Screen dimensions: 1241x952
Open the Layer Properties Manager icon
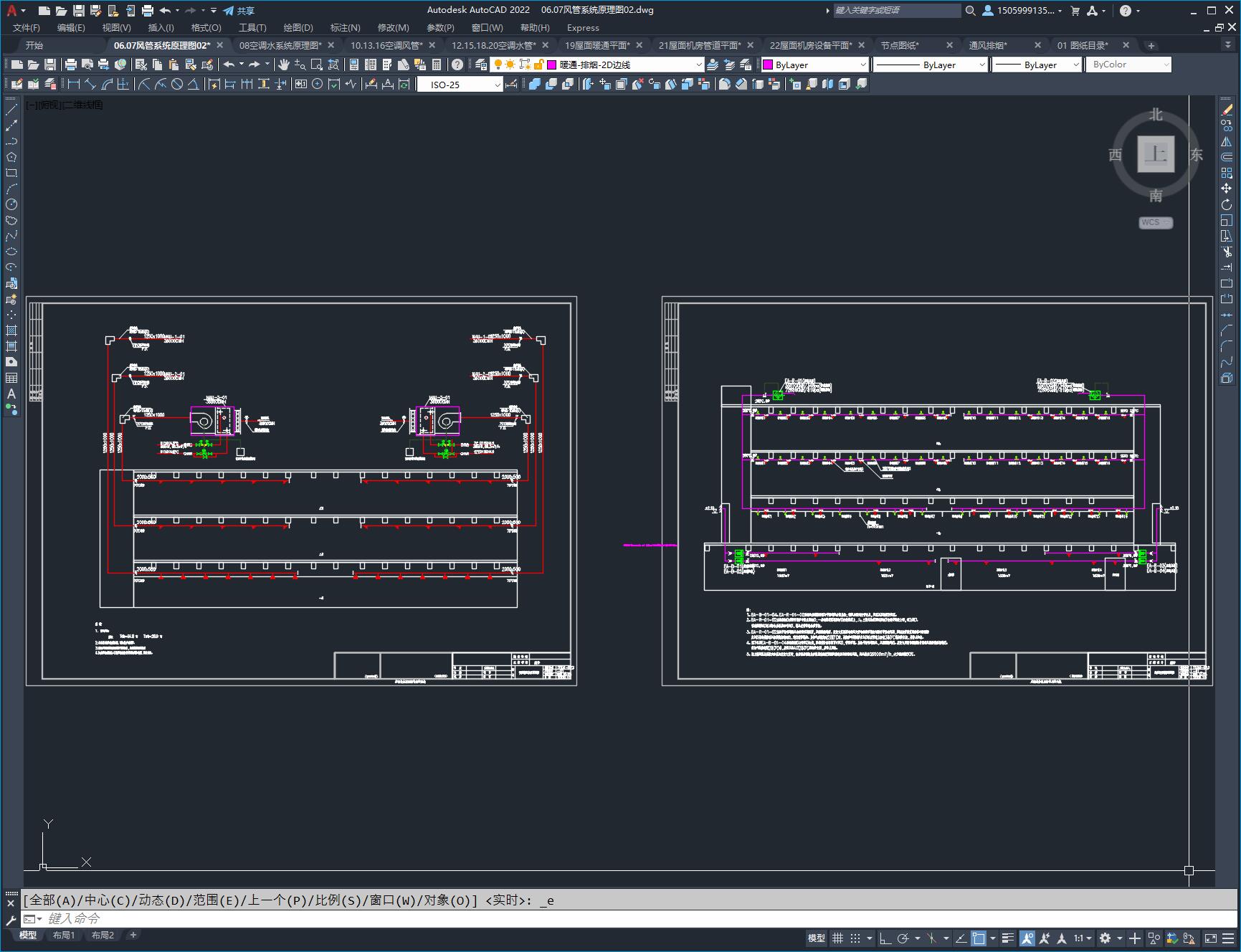point(481,65)
